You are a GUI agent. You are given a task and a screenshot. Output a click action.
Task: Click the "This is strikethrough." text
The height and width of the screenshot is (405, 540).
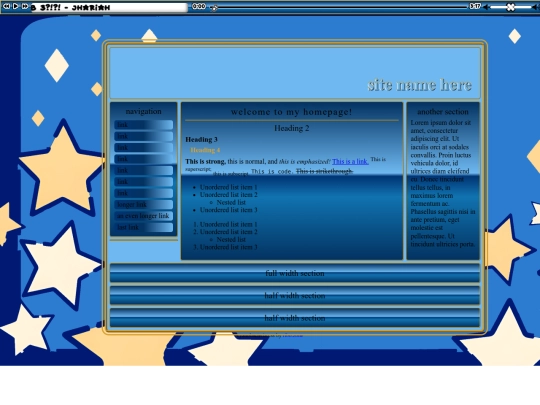(x=324, y=171)
